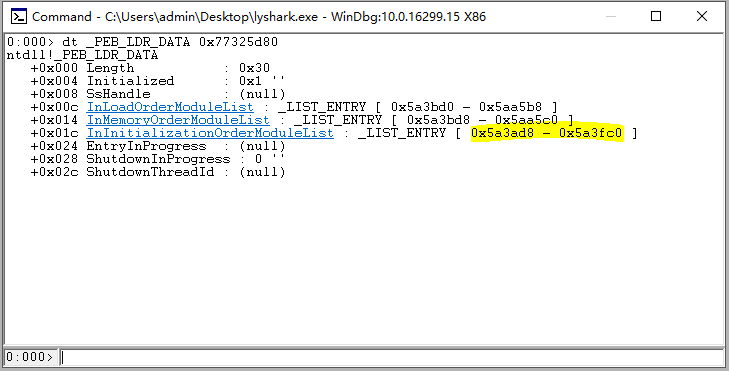The image size is (729, 371).
Task: Maximize the Command window
Action: pyautogui.click(x=656, y=17)
